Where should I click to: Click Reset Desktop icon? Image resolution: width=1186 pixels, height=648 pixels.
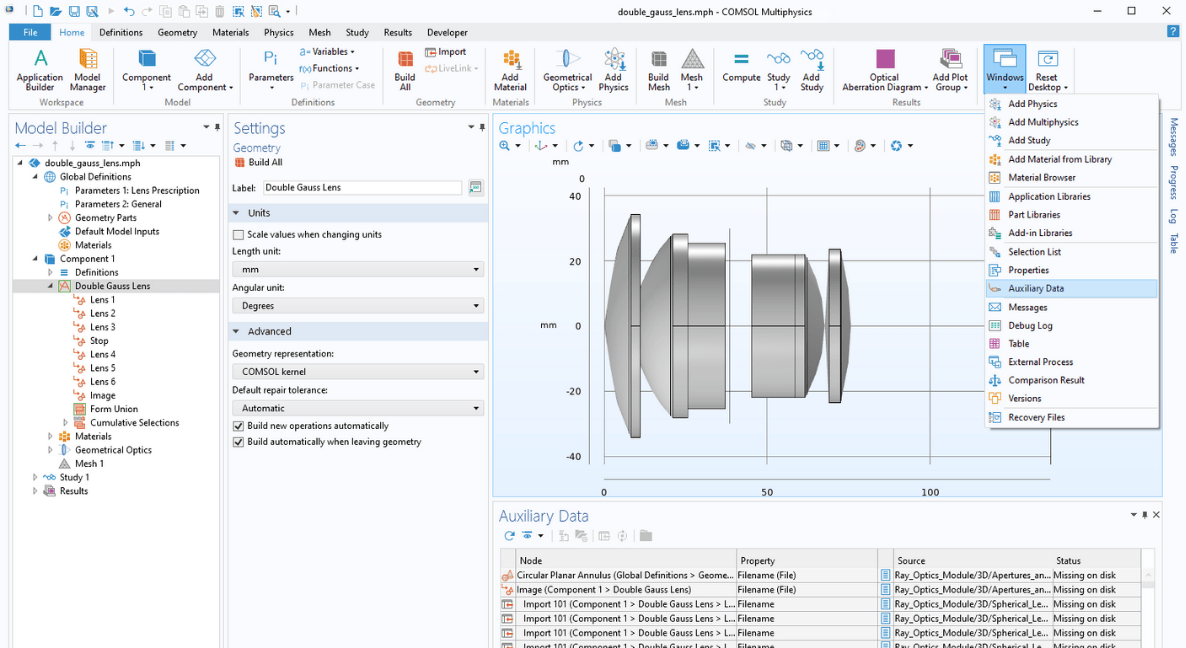point(1046,68)
